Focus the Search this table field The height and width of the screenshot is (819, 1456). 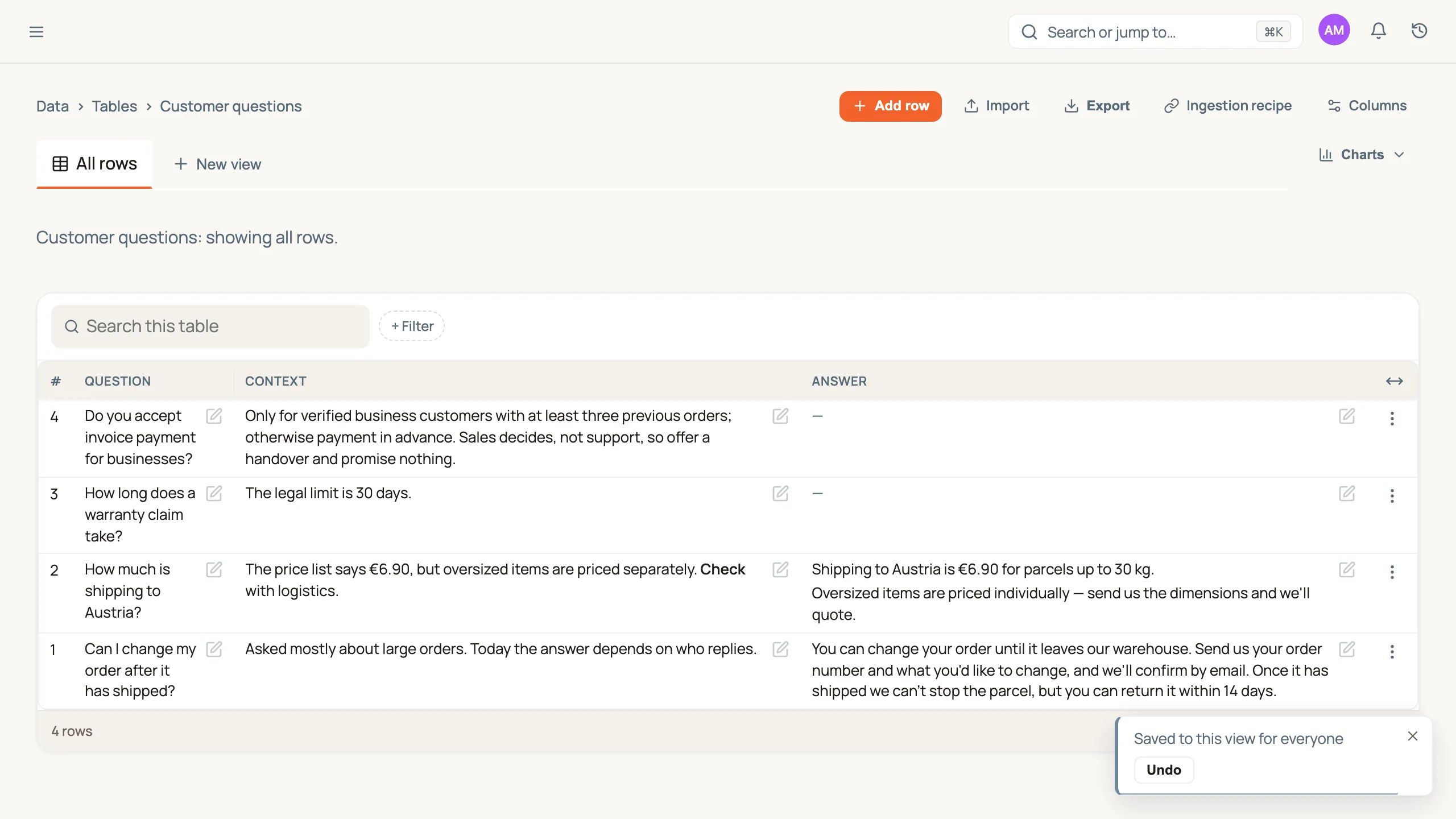coord(210,326)
